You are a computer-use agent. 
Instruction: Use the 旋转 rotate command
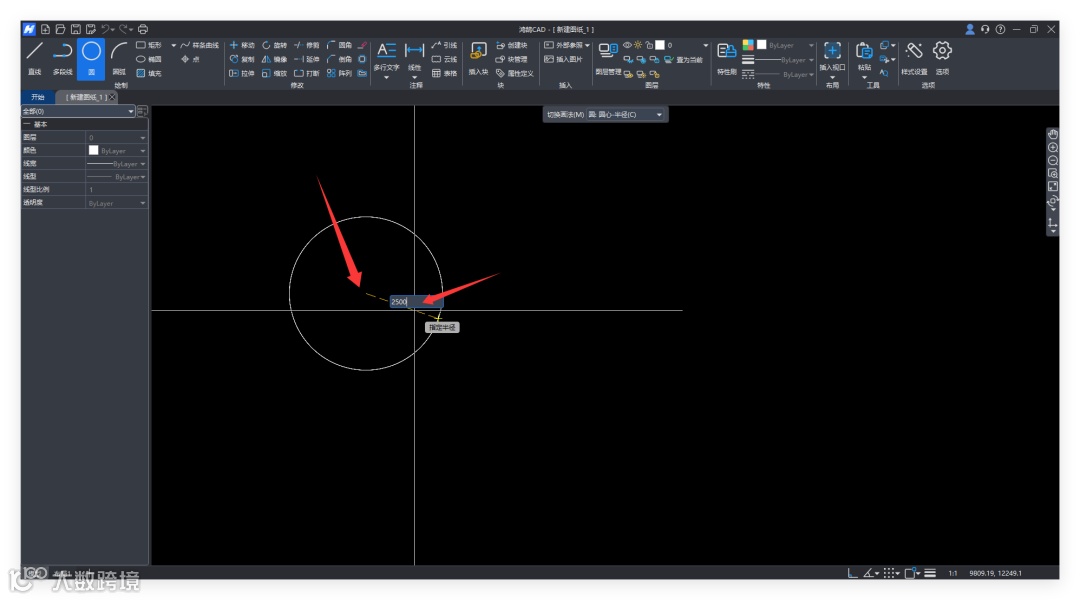[x=274, y=45]
